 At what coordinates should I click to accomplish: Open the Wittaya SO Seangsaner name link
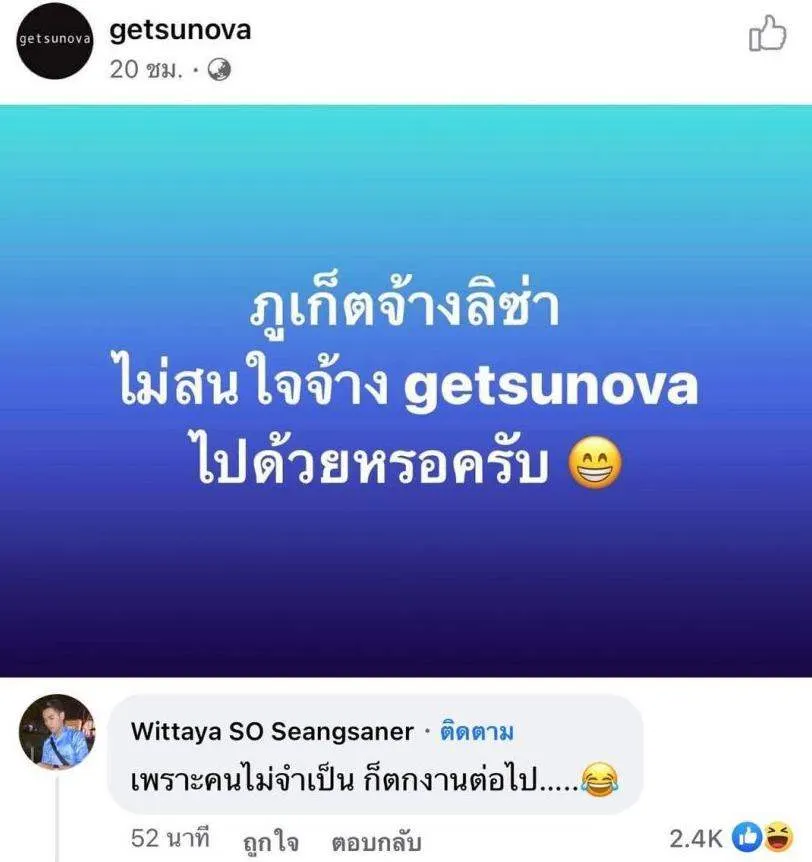point(272,732)
